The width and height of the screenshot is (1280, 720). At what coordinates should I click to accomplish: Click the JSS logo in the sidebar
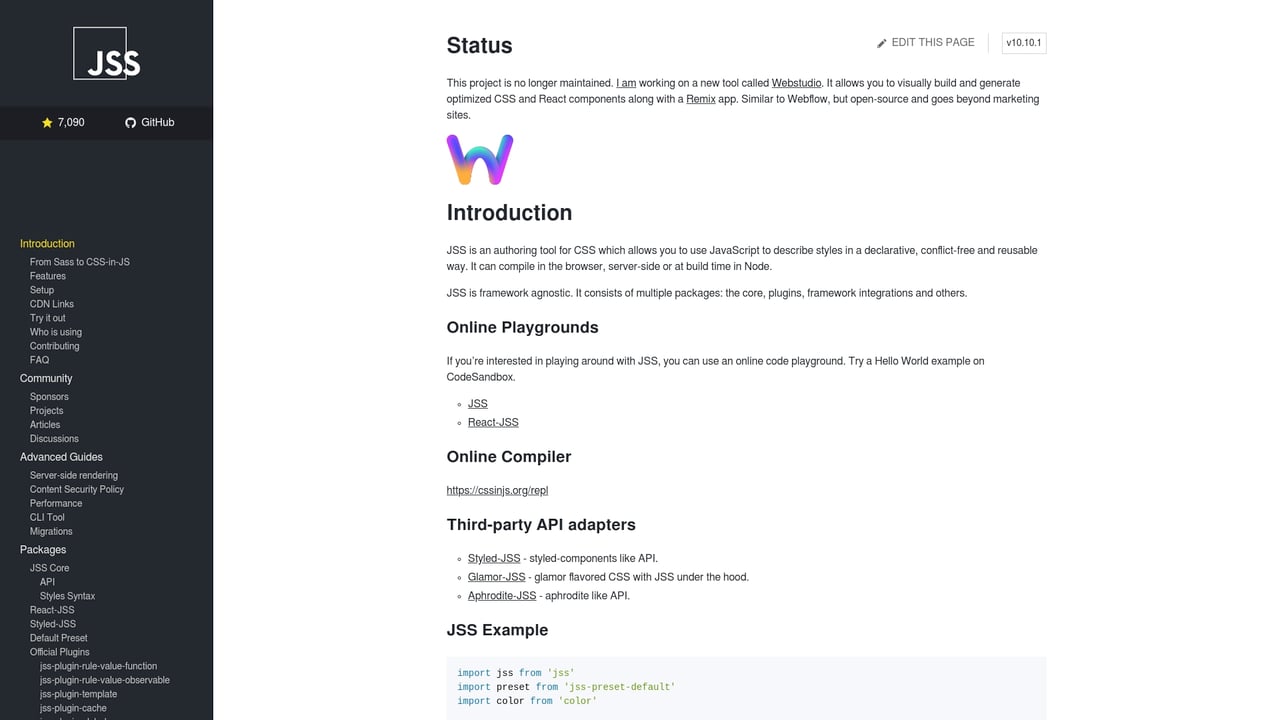[106, 53]
